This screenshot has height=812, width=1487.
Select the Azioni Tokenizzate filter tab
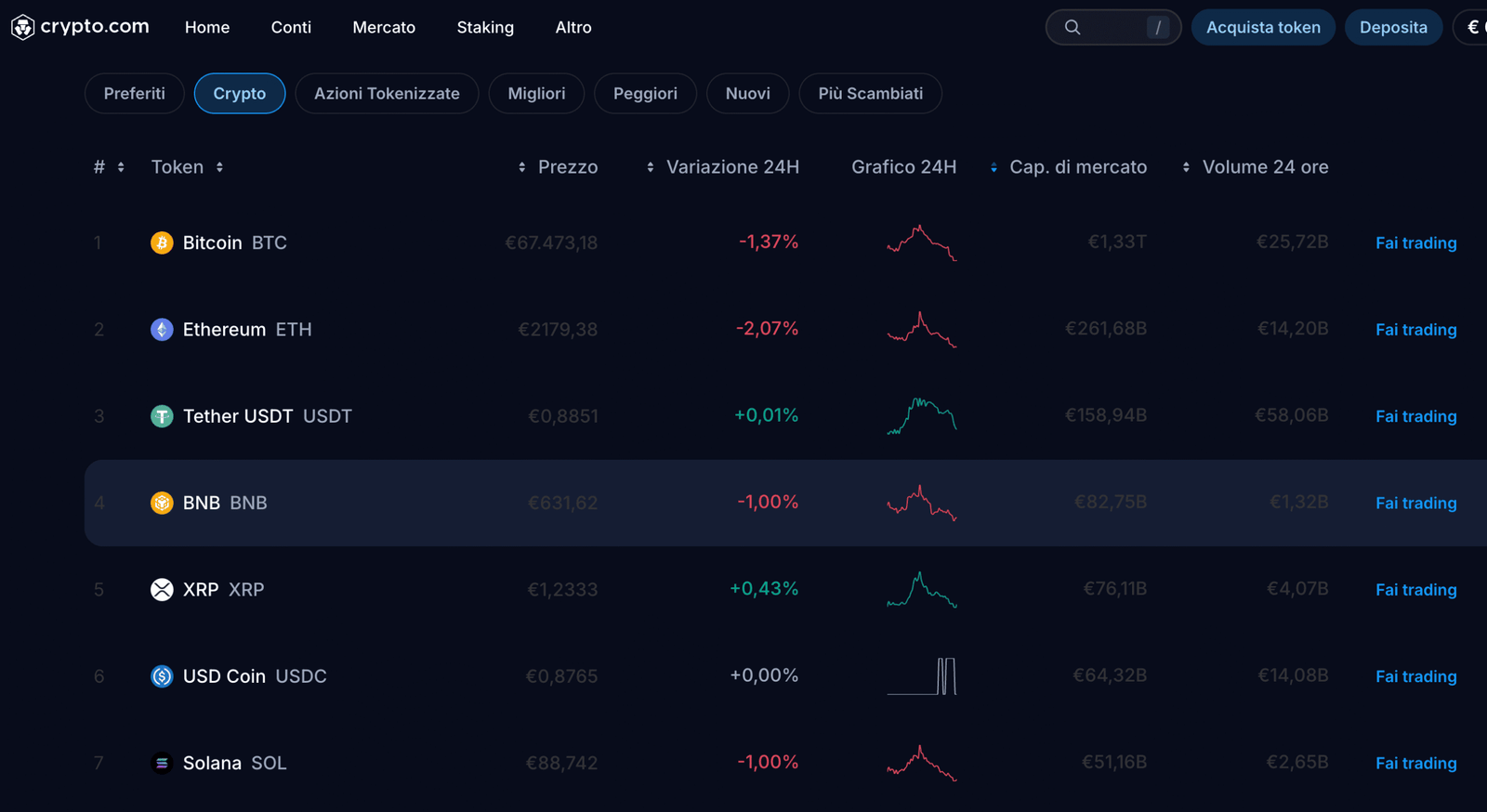(387, 93)
